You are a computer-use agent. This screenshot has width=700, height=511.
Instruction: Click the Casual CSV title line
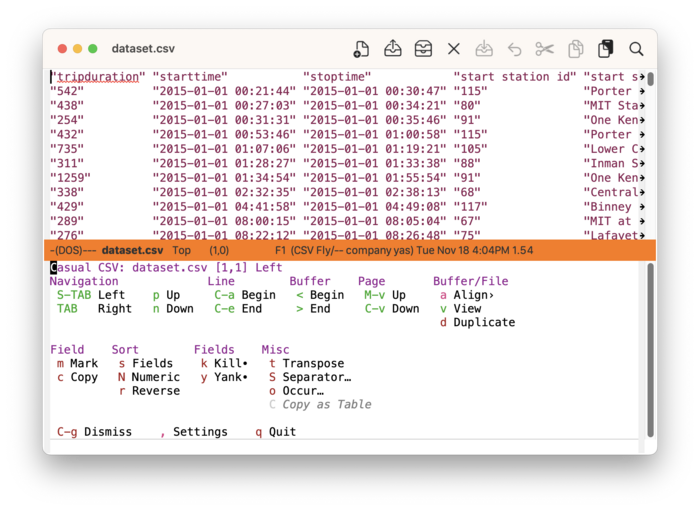pos(166,267)
